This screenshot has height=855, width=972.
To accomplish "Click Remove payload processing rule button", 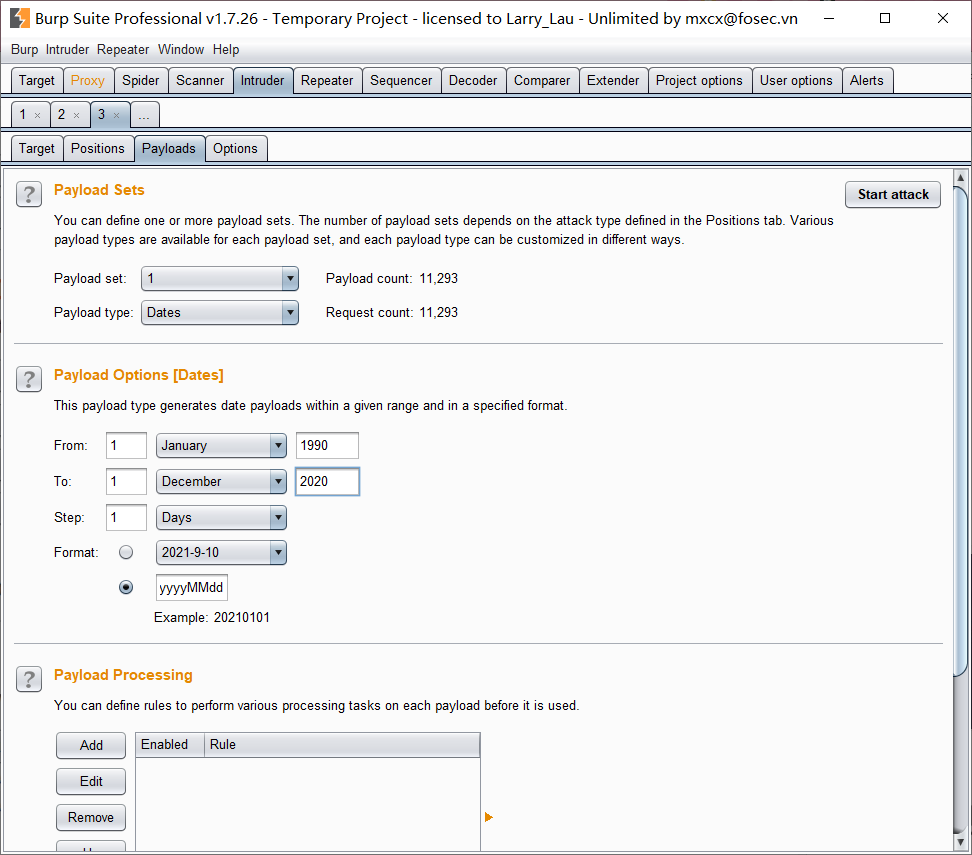I will pyautogui.click(x=91, y=817).
